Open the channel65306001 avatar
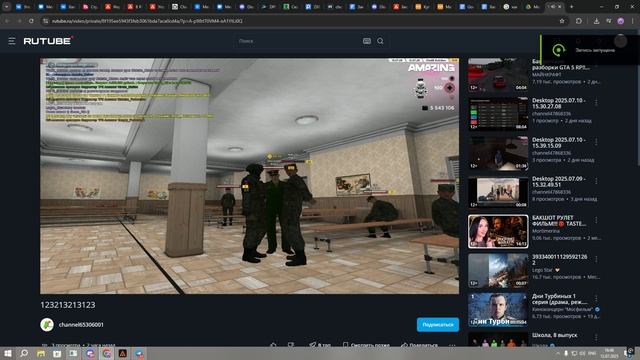Viewport: 640px width, 360px height. click(47, 324)
